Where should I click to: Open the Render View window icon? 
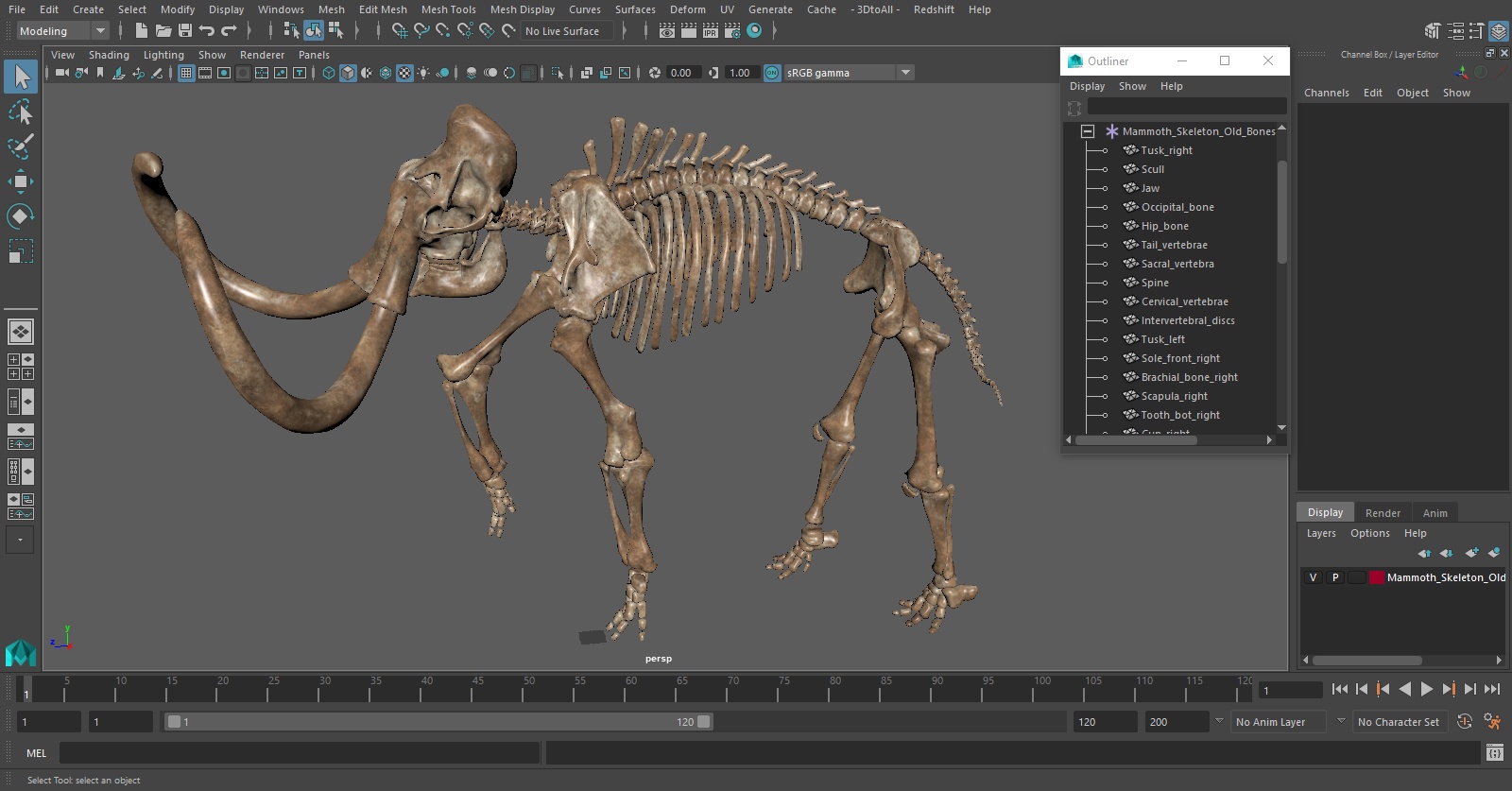[x=667, y=31]
